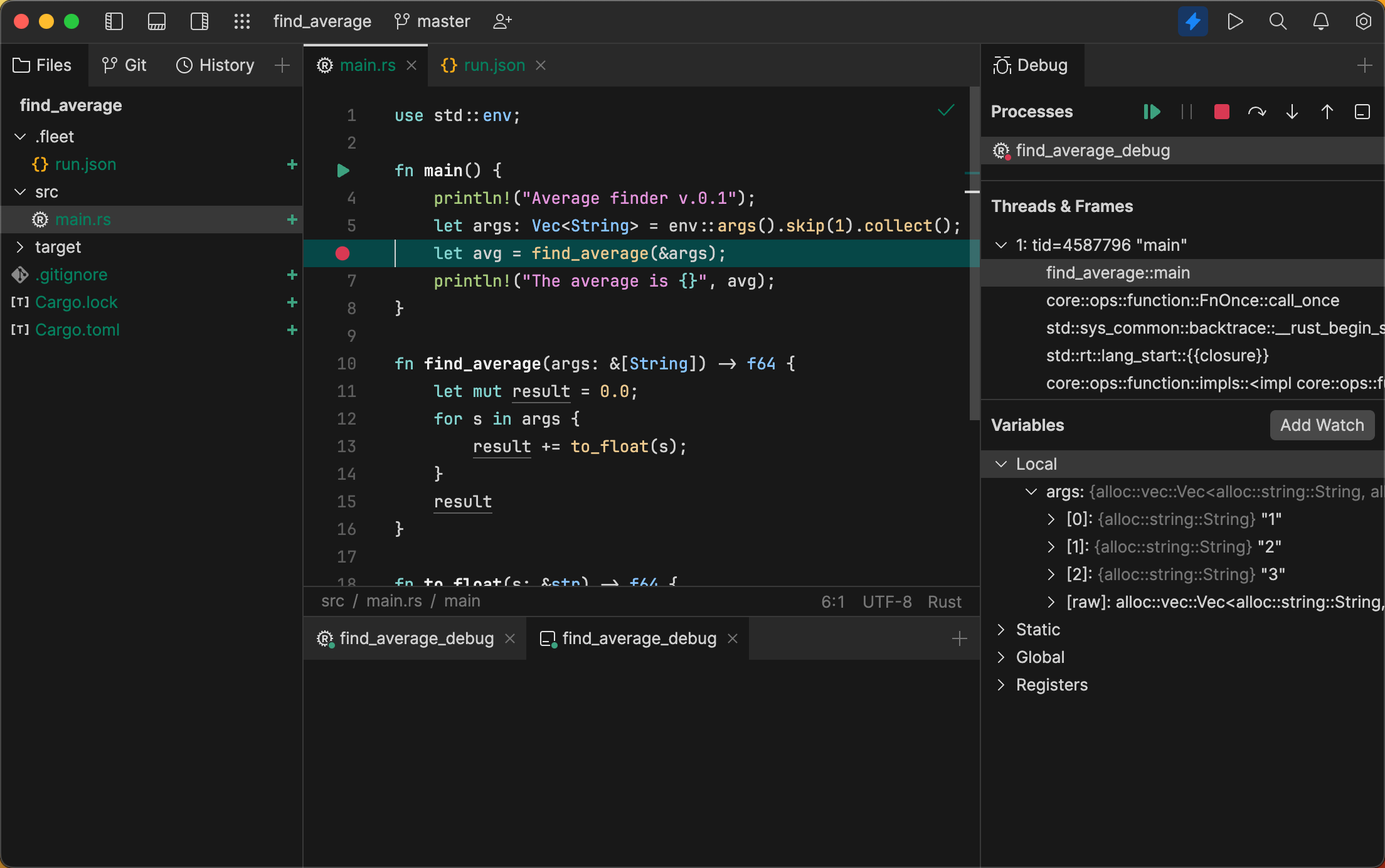Viewport: 1385px width, 868px height.
Task: Open Fleet settings
Action: pos(1363,21)
